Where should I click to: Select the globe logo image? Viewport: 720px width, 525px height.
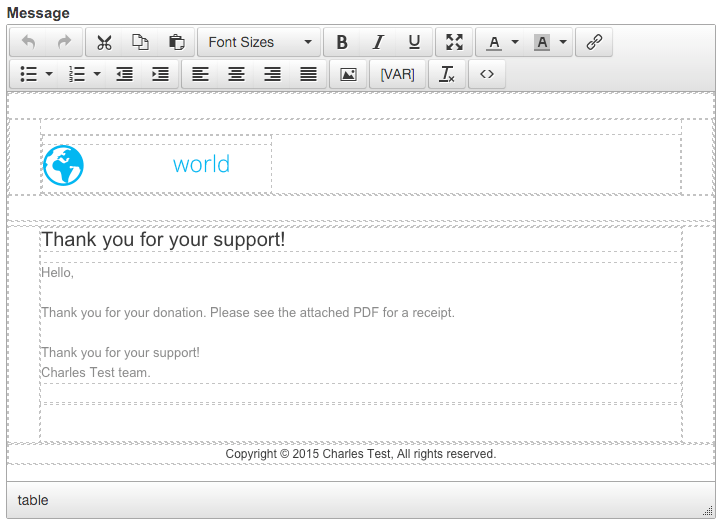[x=63, y=165]
